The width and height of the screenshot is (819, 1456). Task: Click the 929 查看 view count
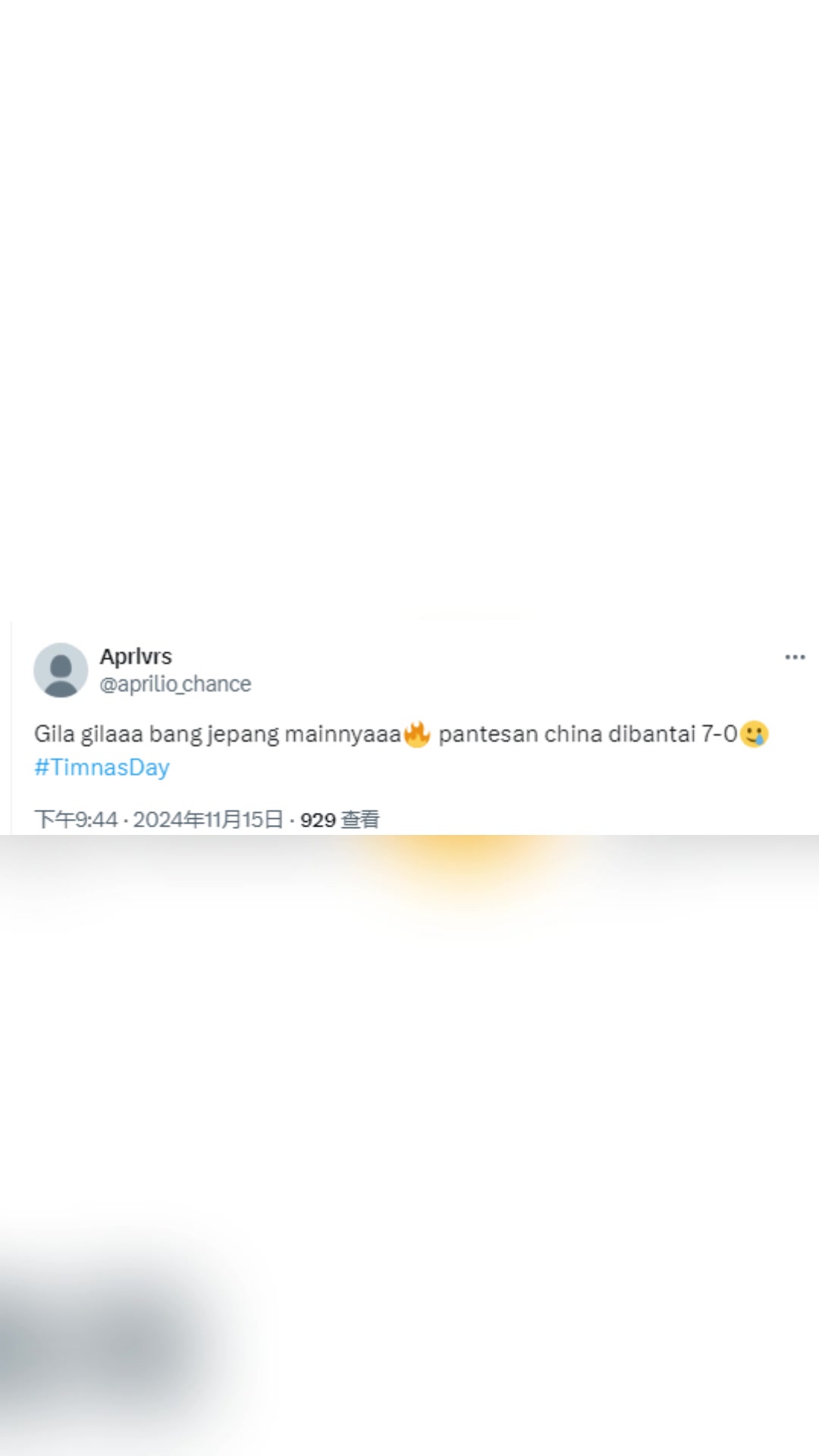tap(340, 819)
